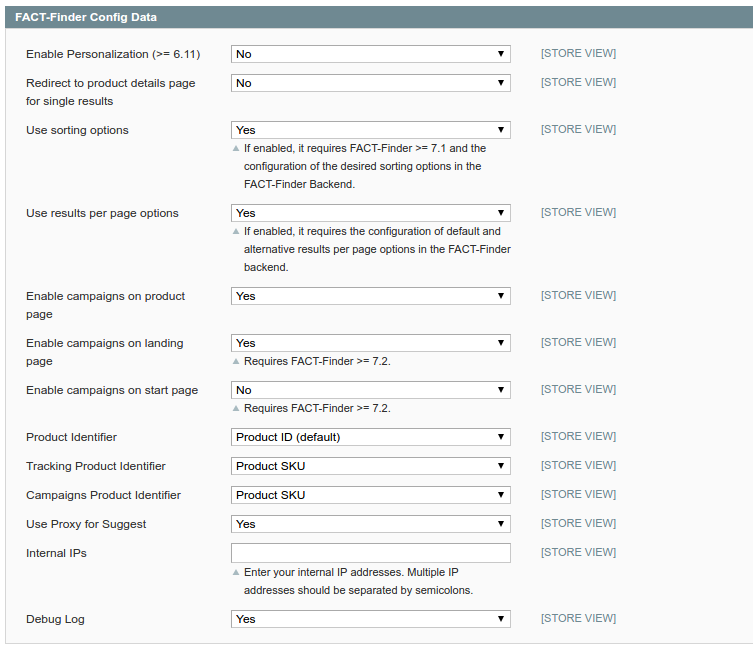Click the Enable Personalization (>= 6.11) label
The height and width of the screenshot is (648, 753).
[113, 54]
